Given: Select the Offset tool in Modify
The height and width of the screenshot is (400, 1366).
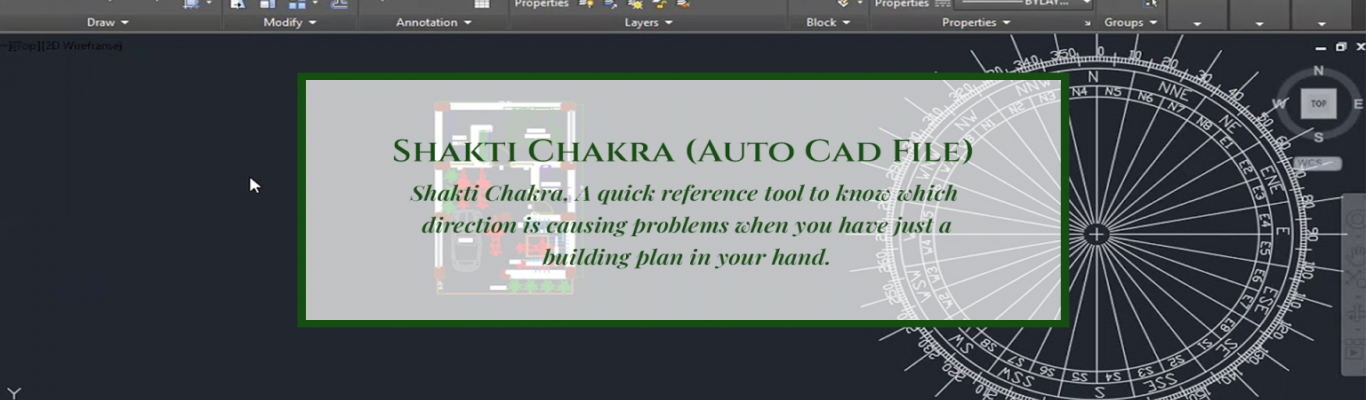Looking at the screenshot, I should pos(340,4).
